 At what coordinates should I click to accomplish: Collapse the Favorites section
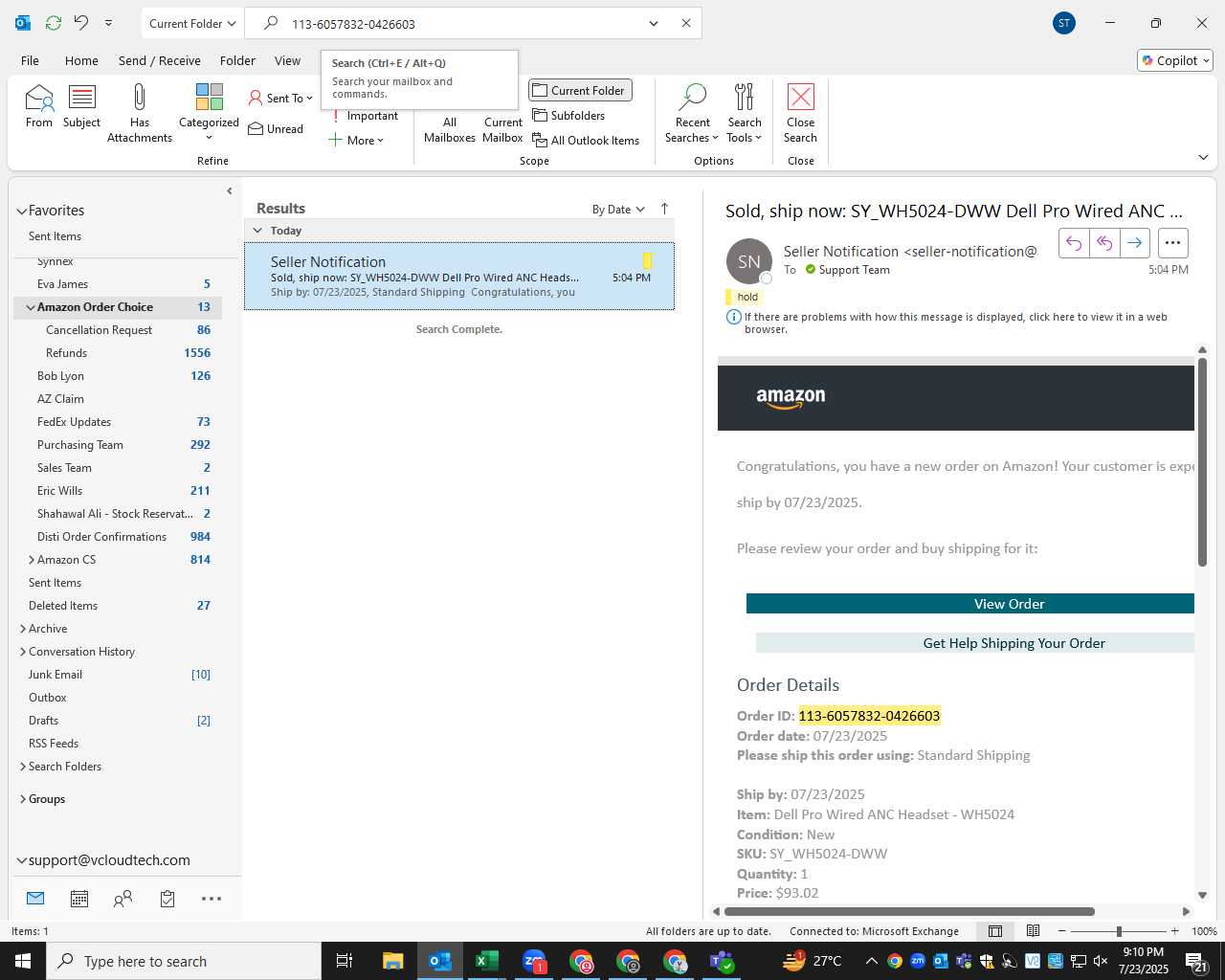pos(21,211)
